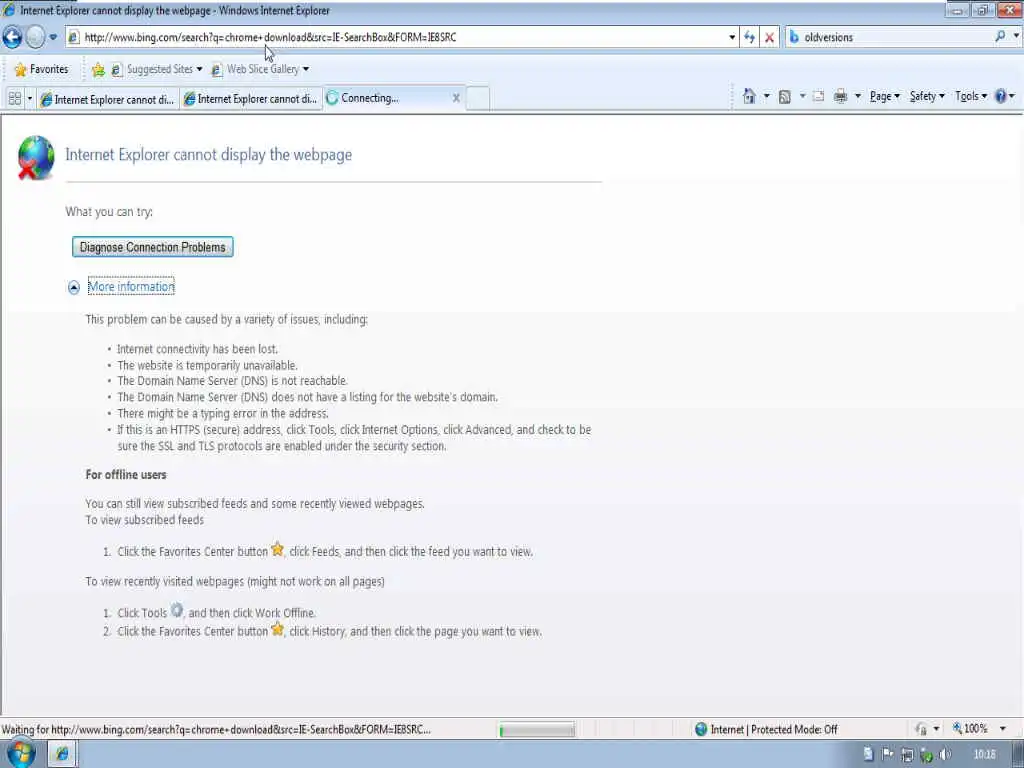
Task: Click the green check shield tray icon
Action: (x=926, y=756)
